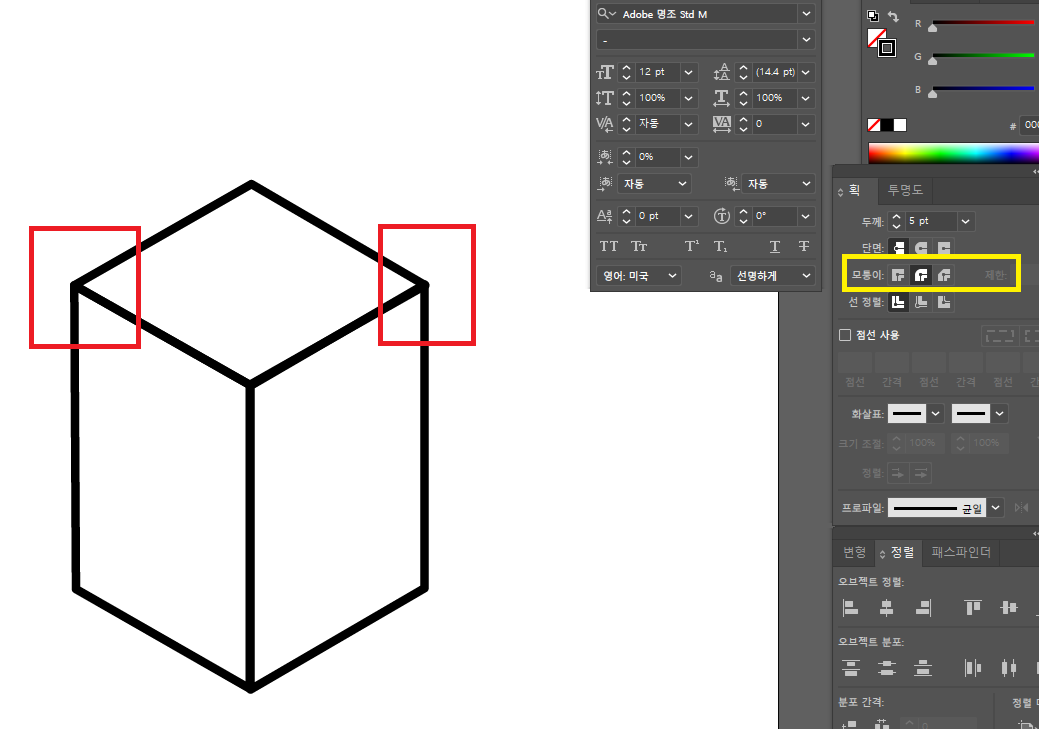Apply underline formatting in the Character panel
1039x729 pixels.
point(773,245)
